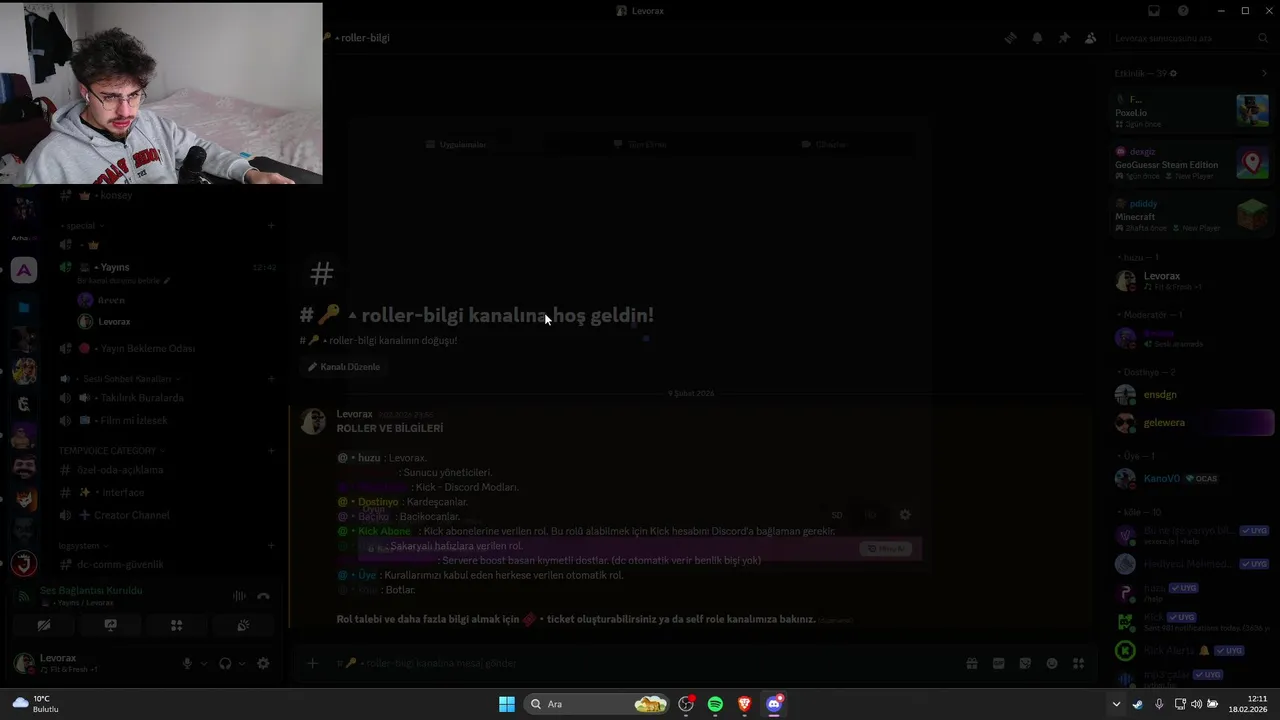Open Levorax message author name
Viewport: 1280px width, 720px height.
click(354, 414)
